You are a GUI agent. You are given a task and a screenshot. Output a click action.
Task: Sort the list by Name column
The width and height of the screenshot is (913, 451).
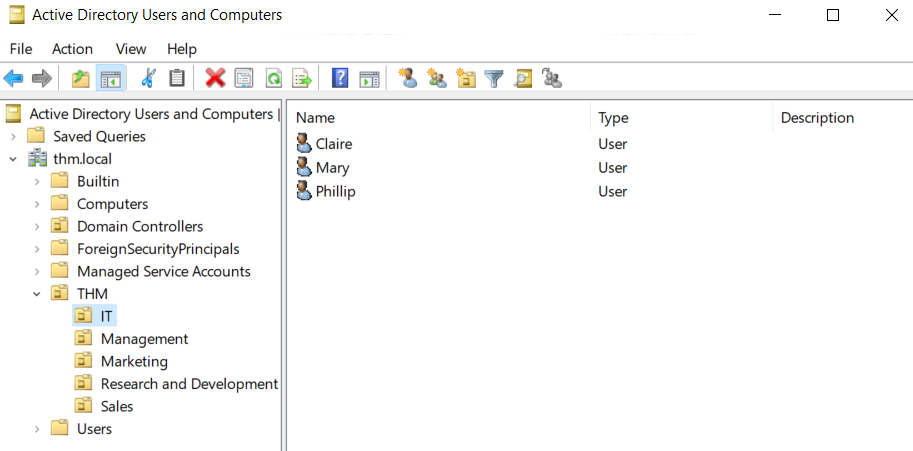[315, 118]
